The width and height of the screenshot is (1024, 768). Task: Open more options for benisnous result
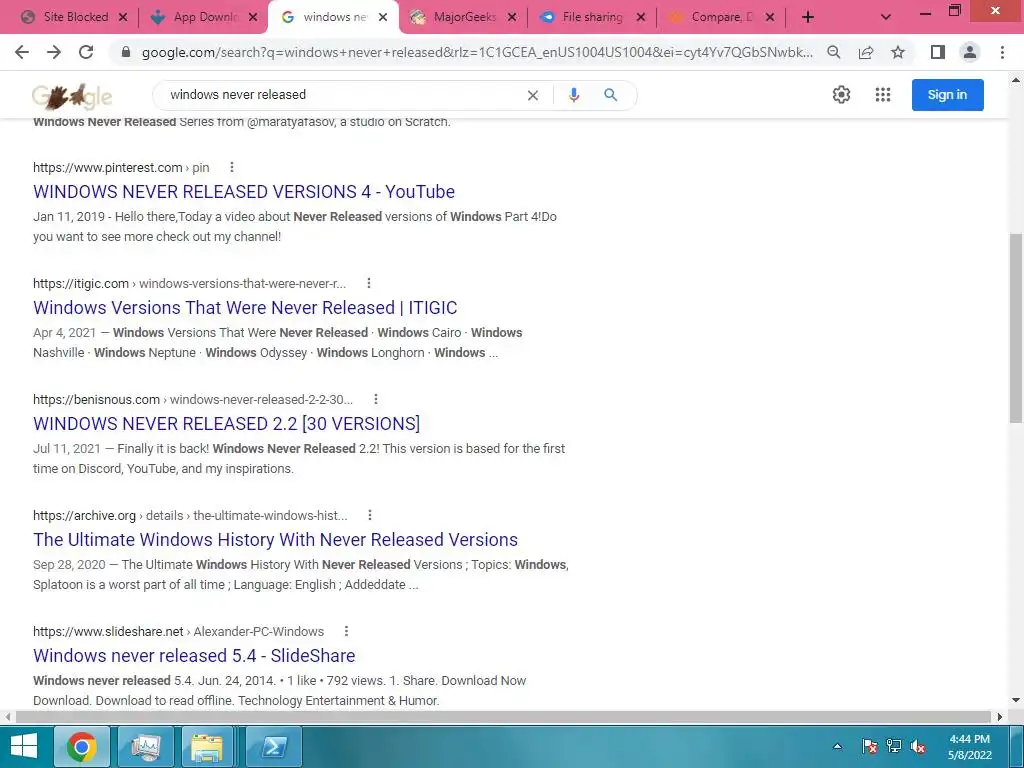click(x=376, y=399)
